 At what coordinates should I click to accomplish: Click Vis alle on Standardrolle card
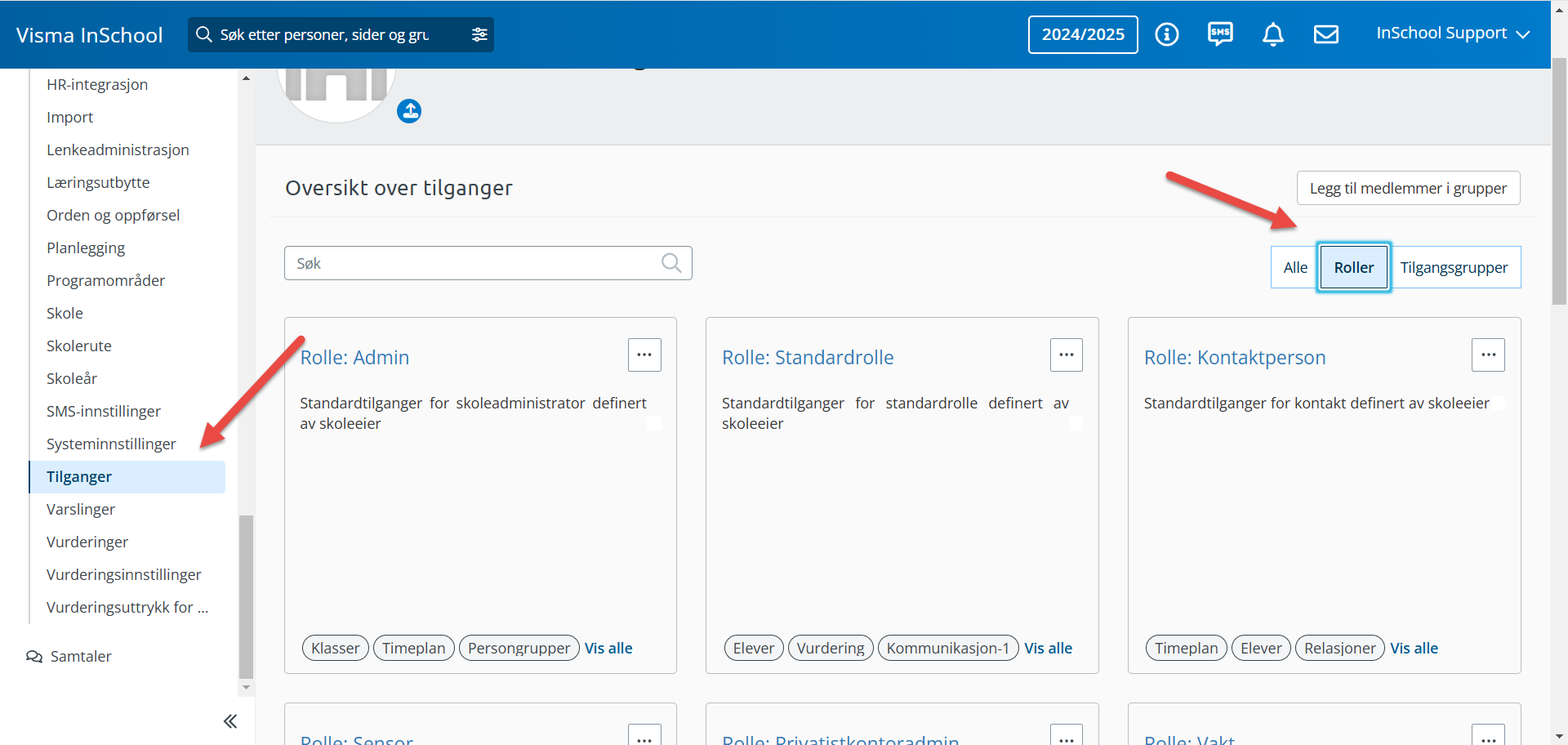(x=1048, y=649)
